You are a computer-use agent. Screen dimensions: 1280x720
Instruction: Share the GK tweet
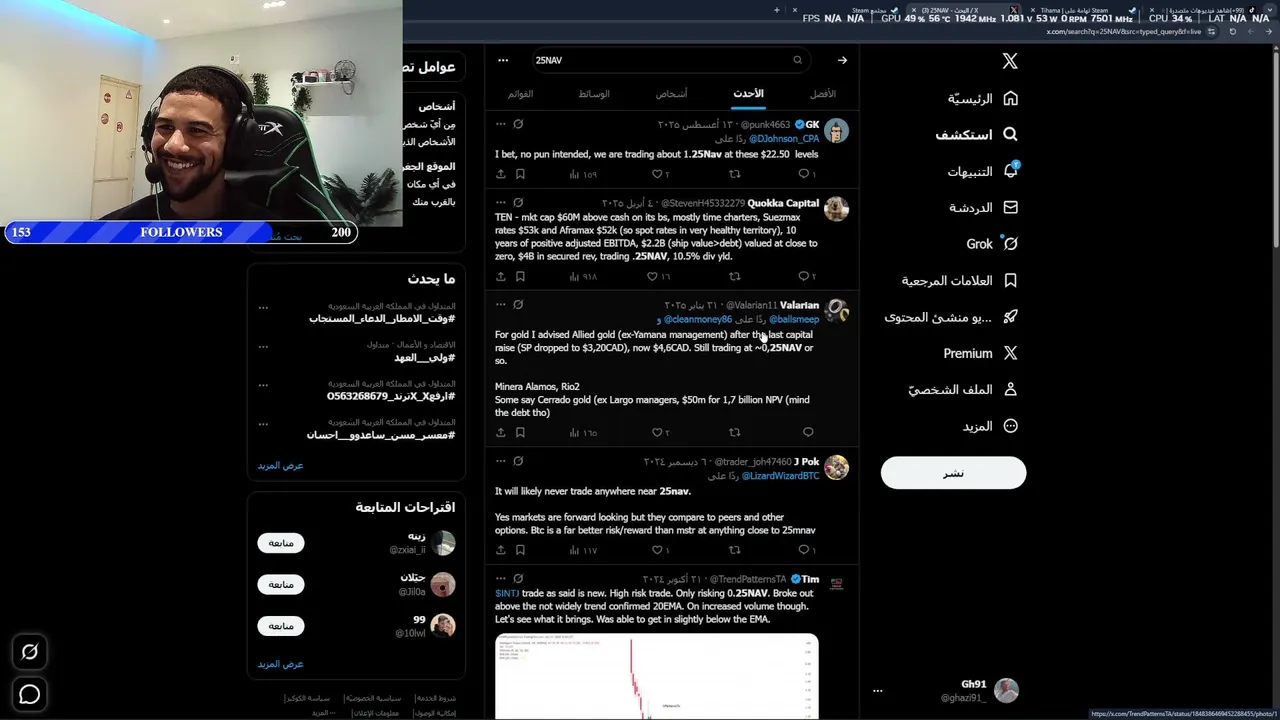pos(500,174)
